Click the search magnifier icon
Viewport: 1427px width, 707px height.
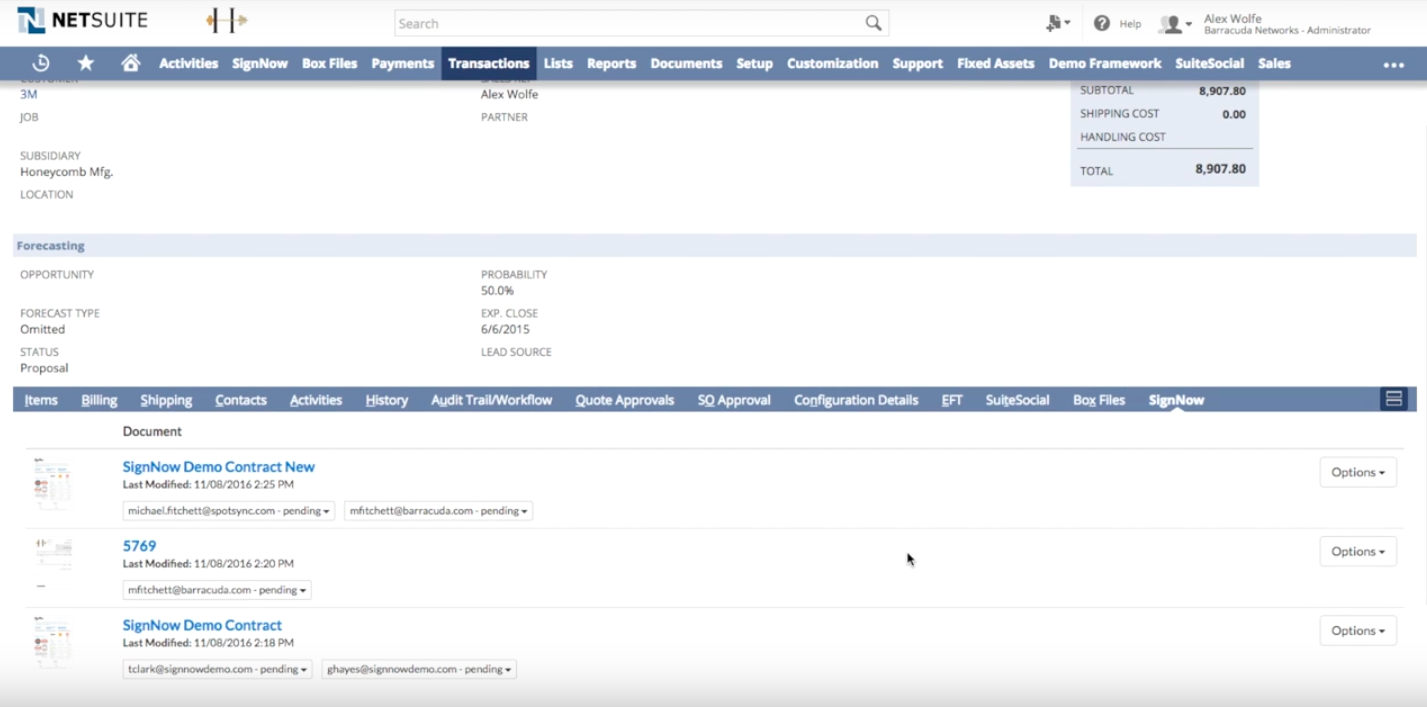pyautogui.click(x=873, y=23)
